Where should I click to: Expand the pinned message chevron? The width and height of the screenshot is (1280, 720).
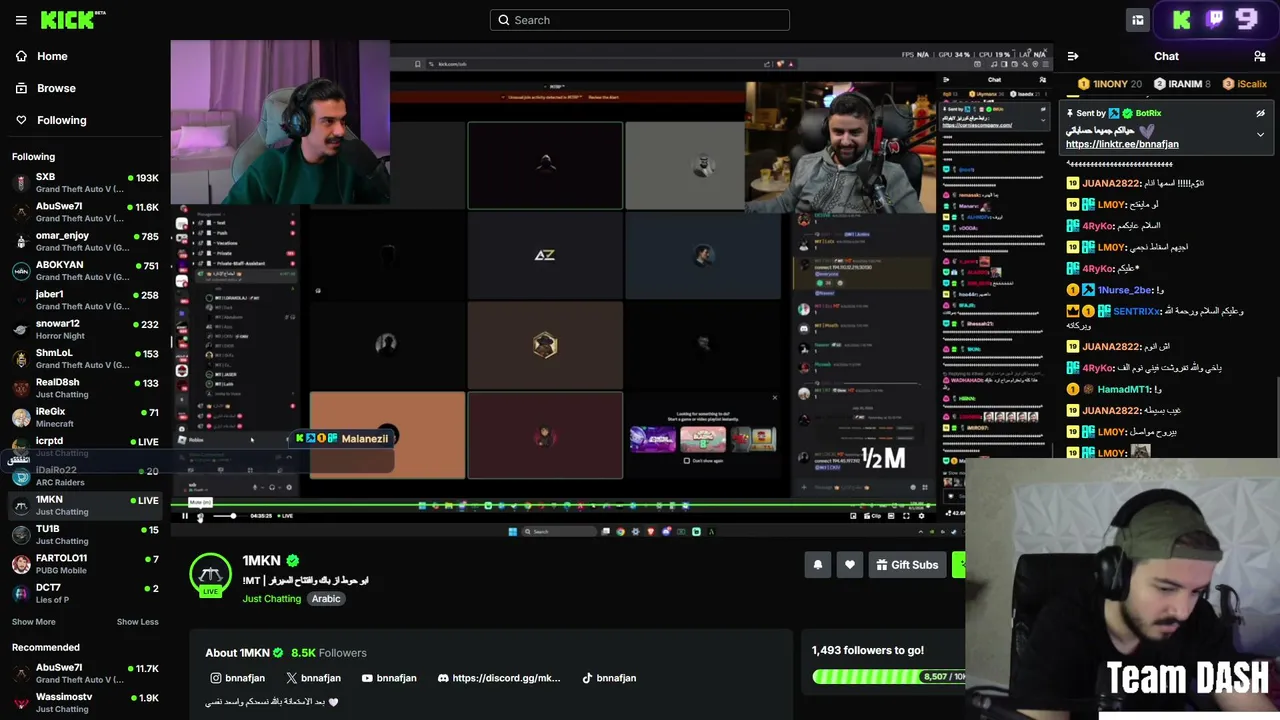(1261, 134)
